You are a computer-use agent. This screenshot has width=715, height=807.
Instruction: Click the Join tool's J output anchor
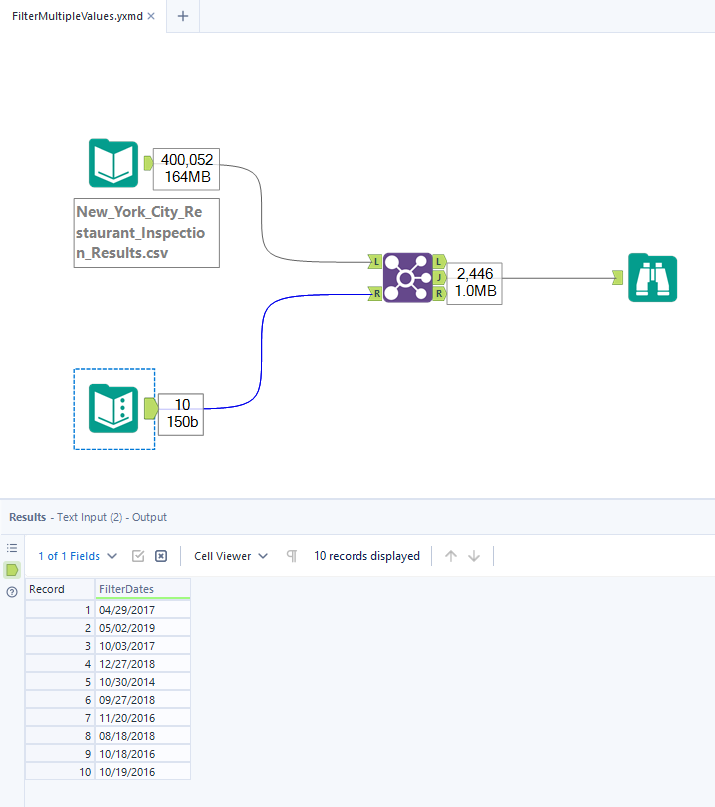[439, 277]
